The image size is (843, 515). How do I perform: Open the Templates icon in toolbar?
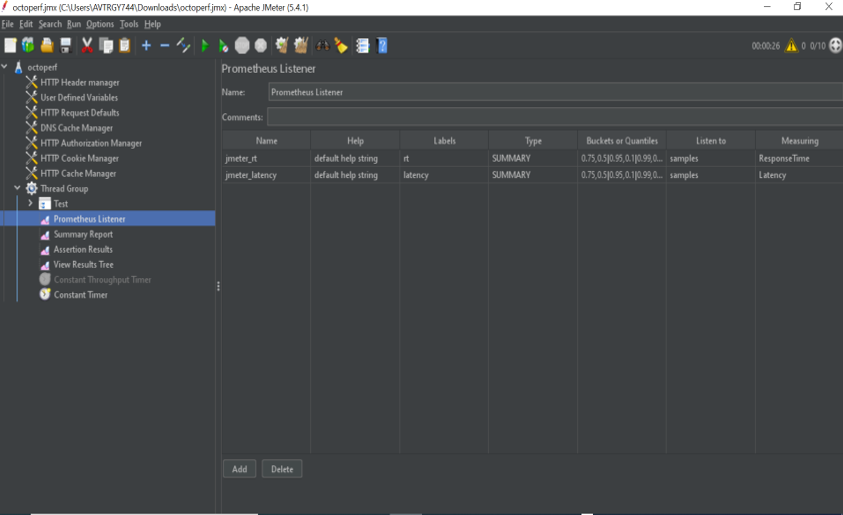tap(28, 46)
